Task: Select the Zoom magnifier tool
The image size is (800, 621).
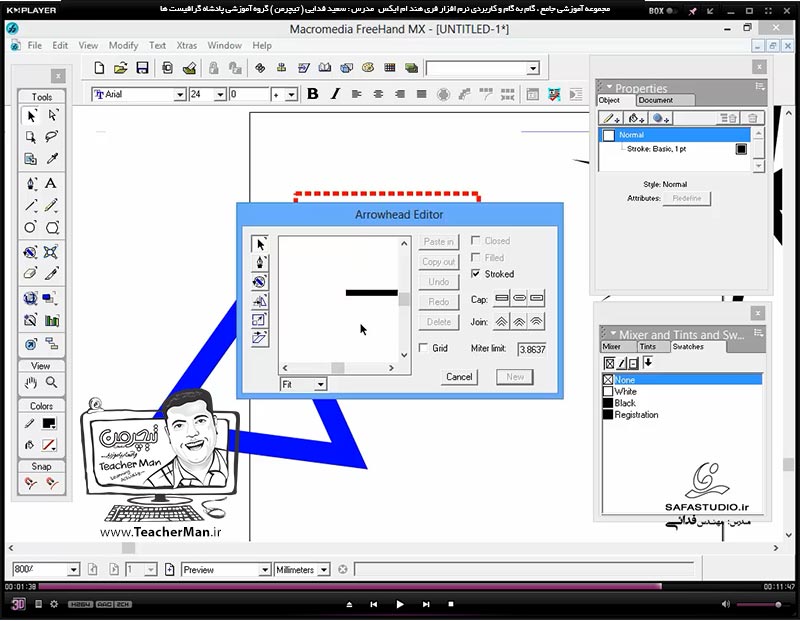Action: (52, 382)
